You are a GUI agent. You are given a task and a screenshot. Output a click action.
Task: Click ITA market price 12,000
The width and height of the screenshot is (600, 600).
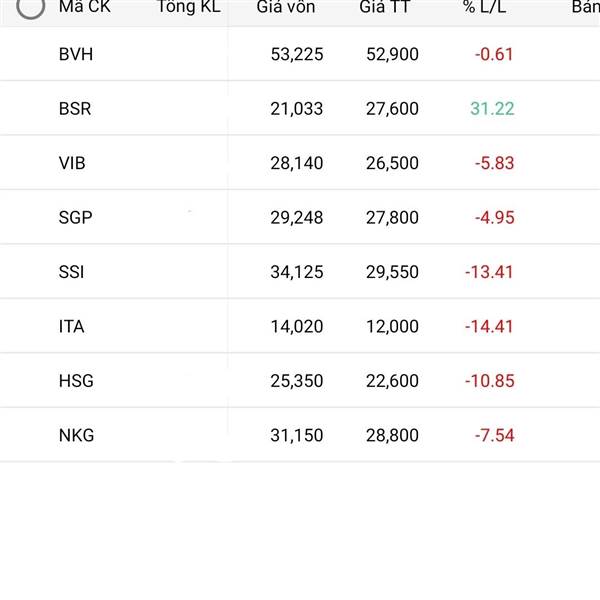coord(392,326)
